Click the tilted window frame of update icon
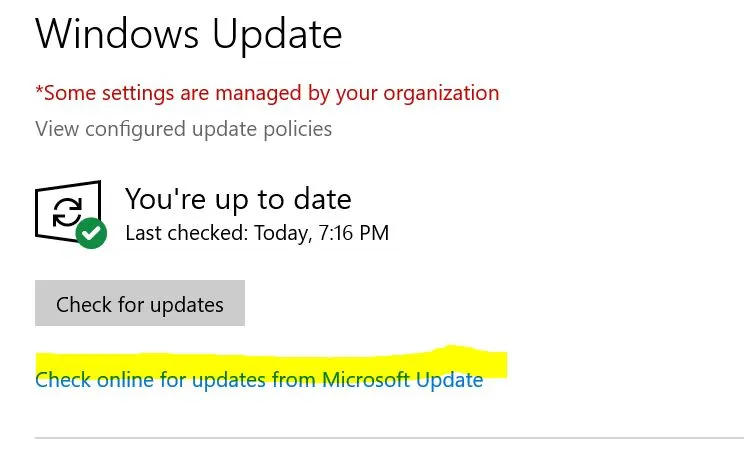The width and height of the screenshot is (744, 453). pyautogui.click(x=68, y=211)
